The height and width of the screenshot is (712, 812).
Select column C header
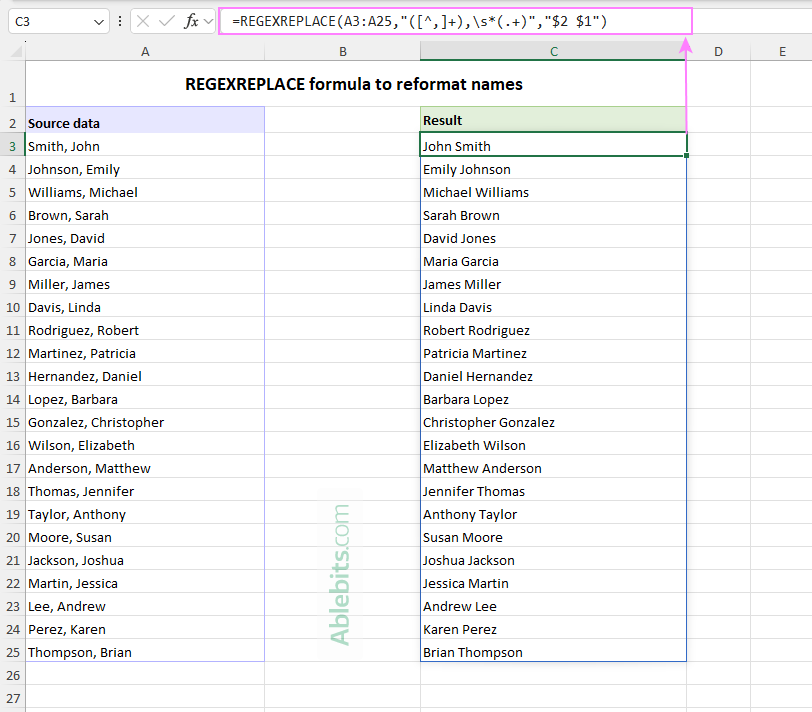[554, 52]
